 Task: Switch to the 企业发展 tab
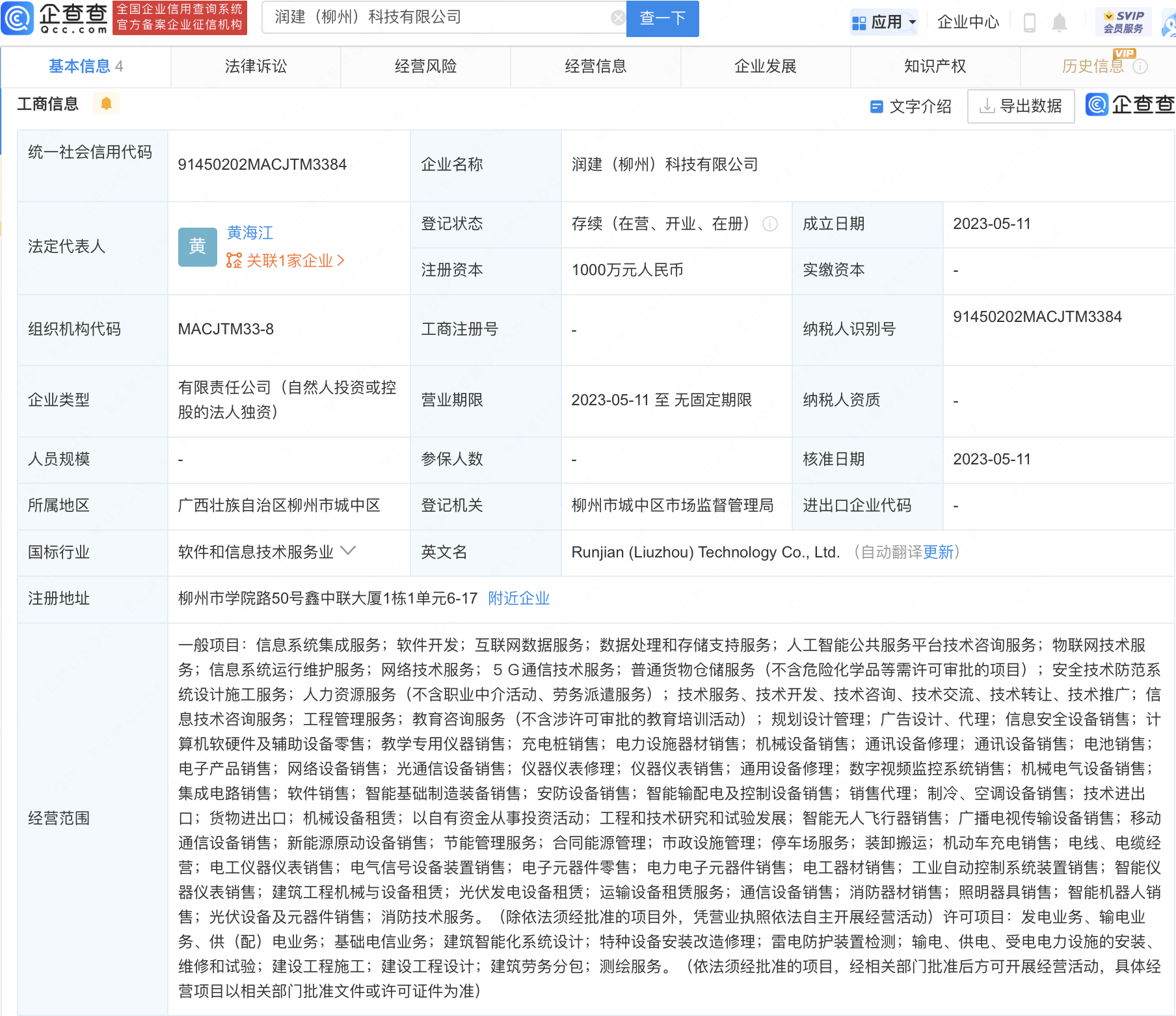coord(765,66)
